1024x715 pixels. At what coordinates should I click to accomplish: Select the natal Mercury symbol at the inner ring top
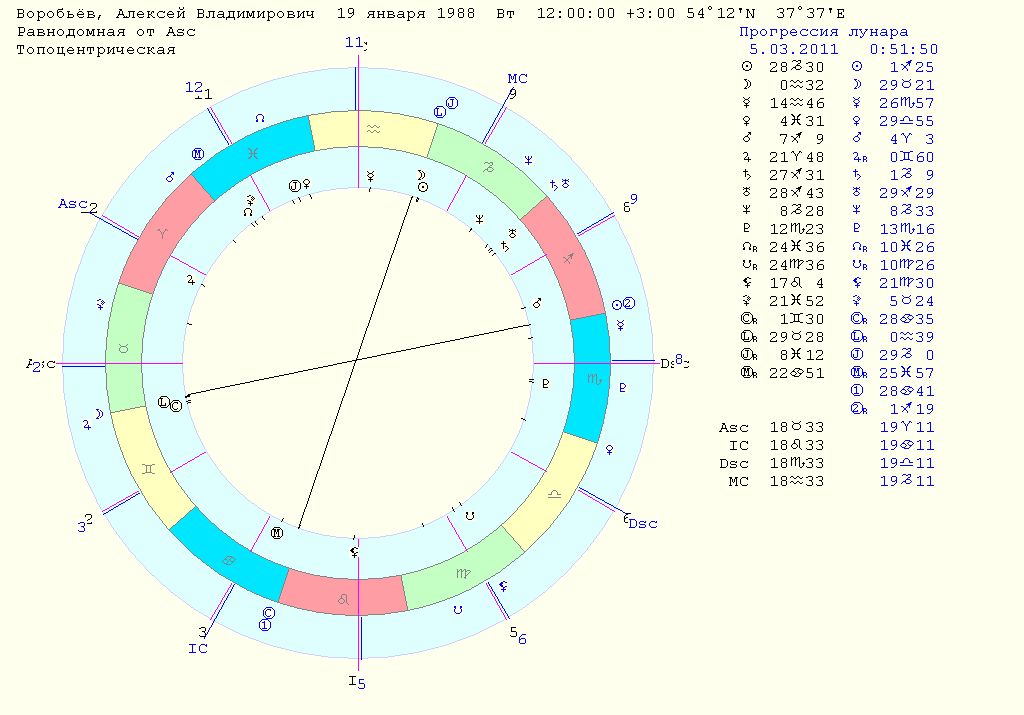click(x=370, y=176)
